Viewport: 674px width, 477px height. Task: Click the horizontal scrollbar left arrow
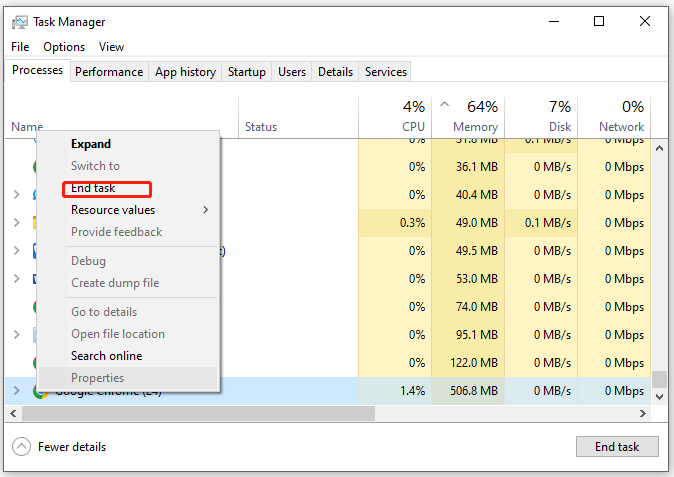13,413
